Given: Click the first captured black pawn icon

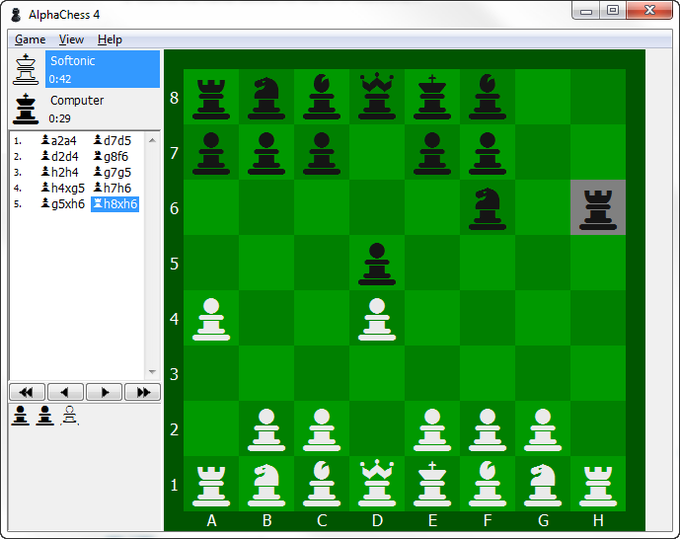Looking at the screenshot, I should (x=20, y=415).
